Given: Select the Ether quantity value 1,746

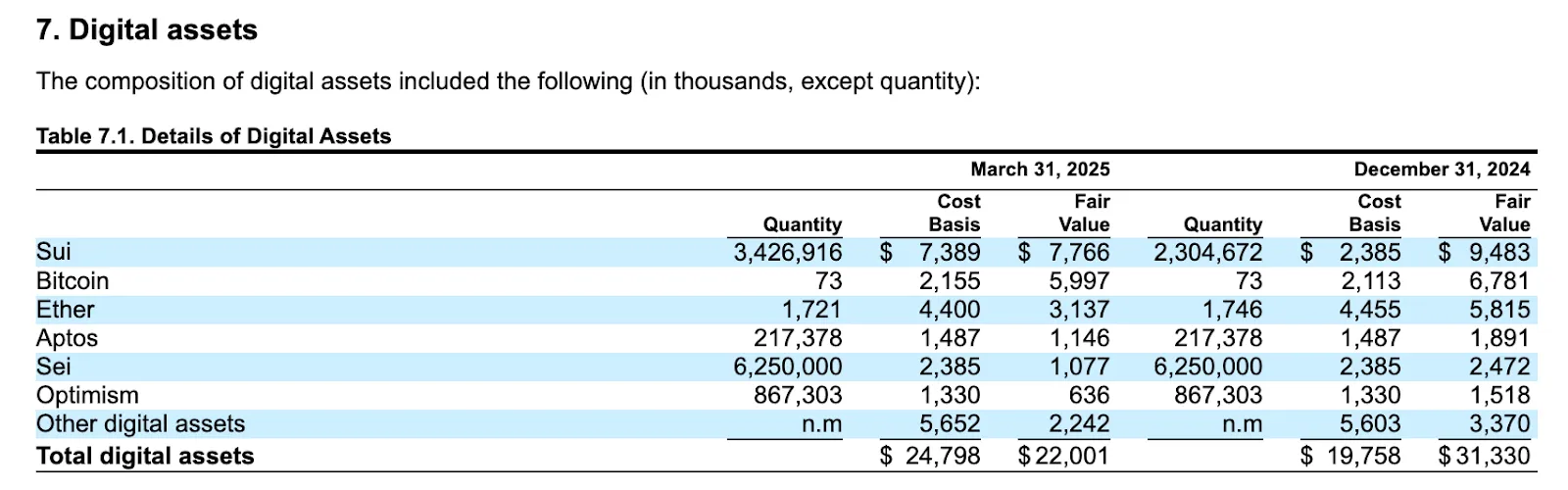Looking at the screenshot, I should [1232, 310].
